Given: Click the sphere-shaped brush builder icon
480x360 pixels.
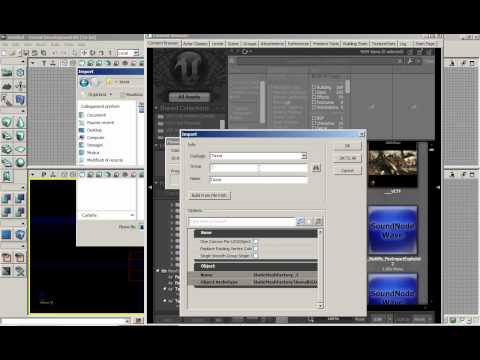Looking at the screenshot, I should (20, 163).
